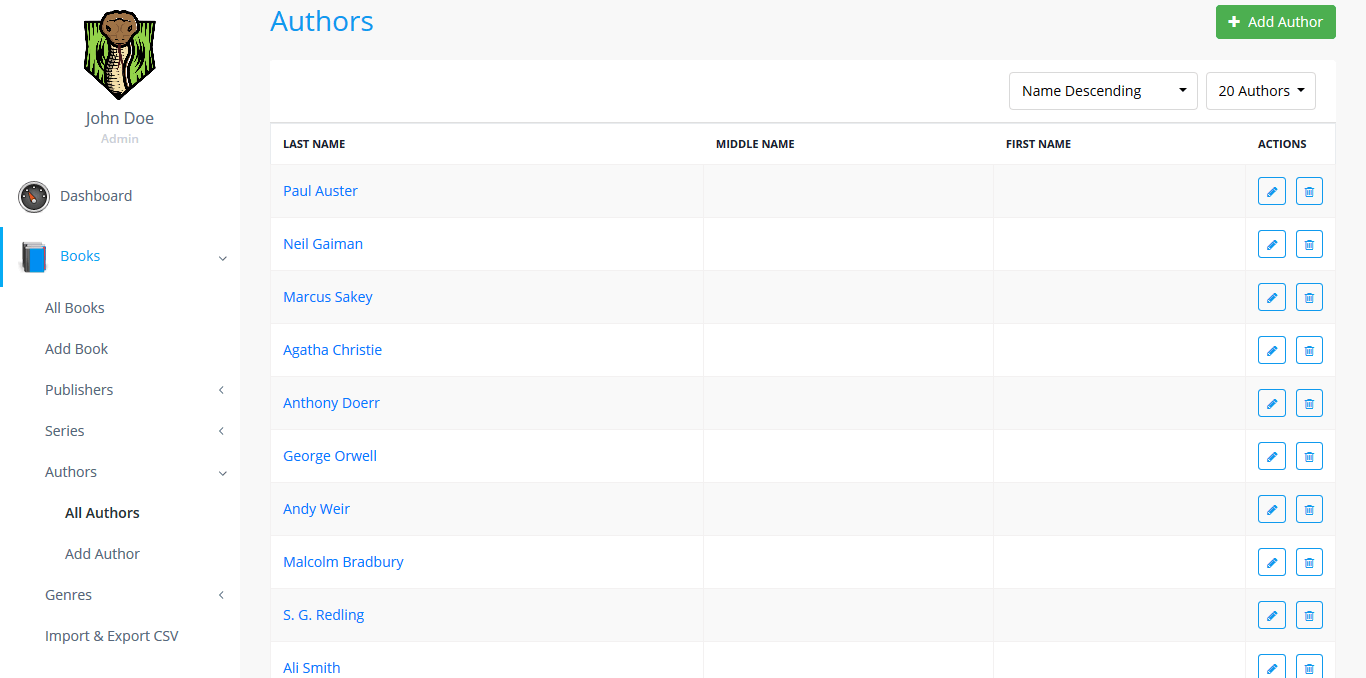1366x678 pixels.
Task: Edit Marcus Sakey using the pencil icon
Action: coord(1271,297)
